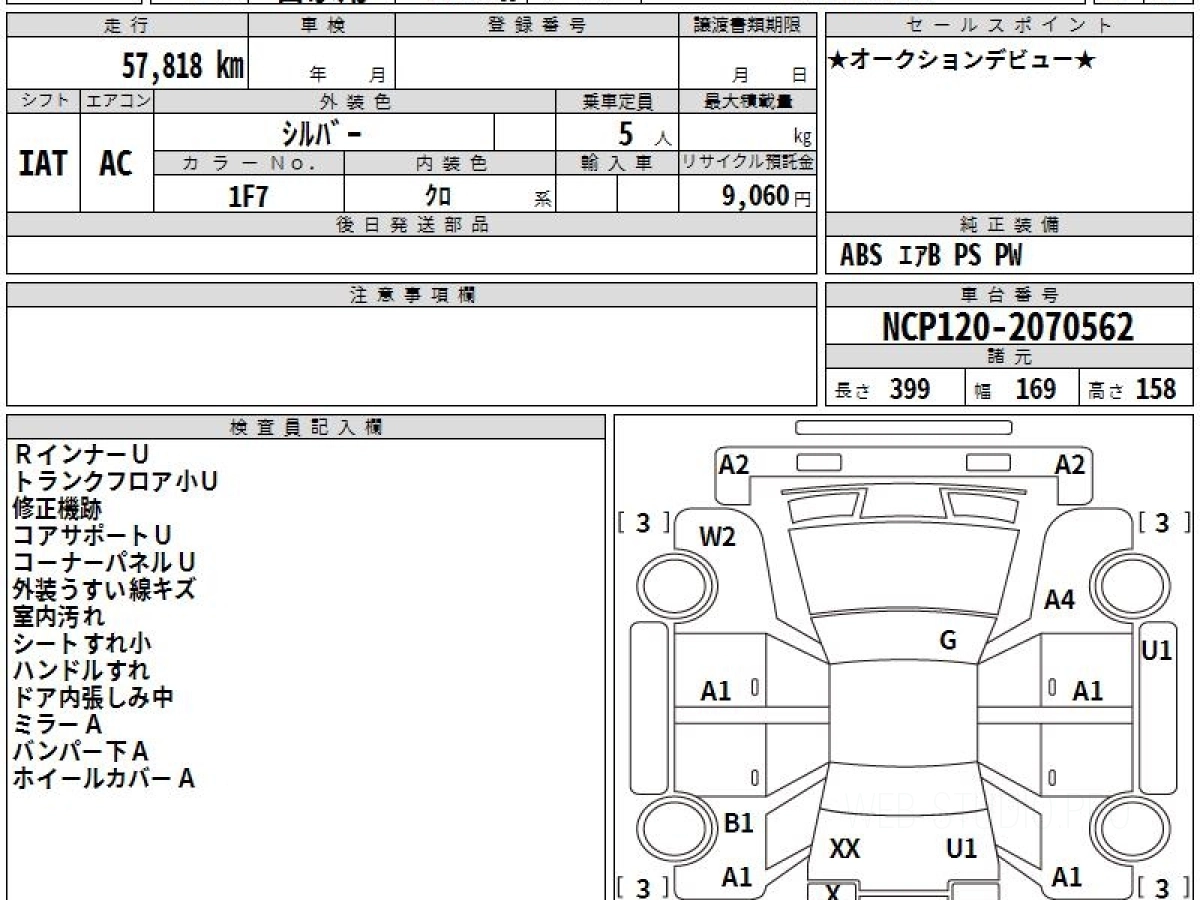Click the mileage value 57,818 km
Viewport: 1200px width, 900px height.
coord(182,66)
